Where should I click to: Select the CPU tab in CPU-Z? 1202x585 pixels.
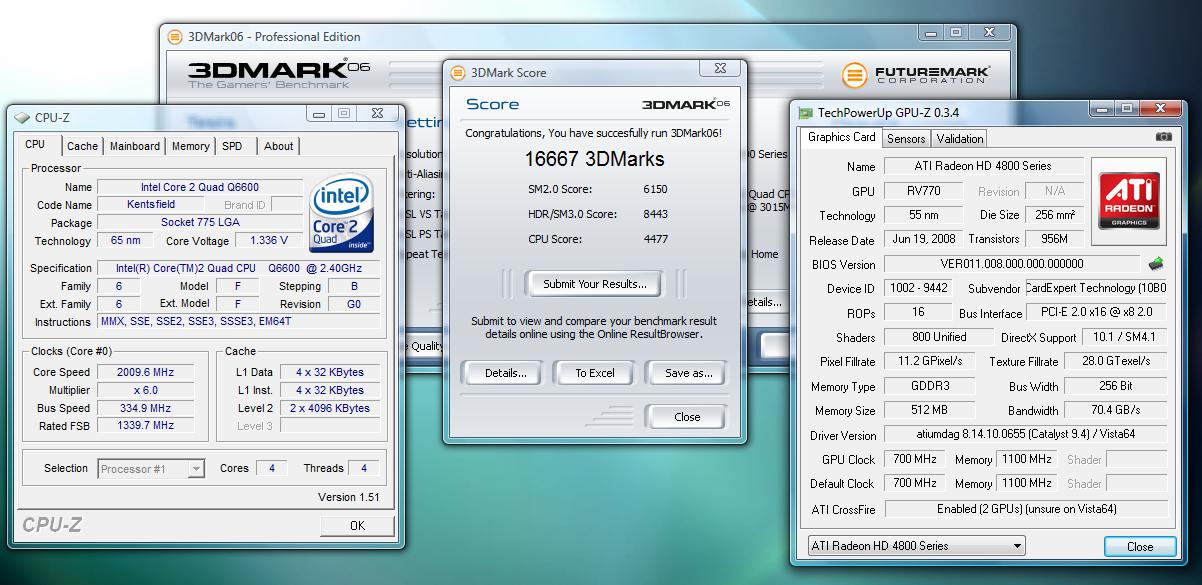pyautogui.click(x=35, y=145)
